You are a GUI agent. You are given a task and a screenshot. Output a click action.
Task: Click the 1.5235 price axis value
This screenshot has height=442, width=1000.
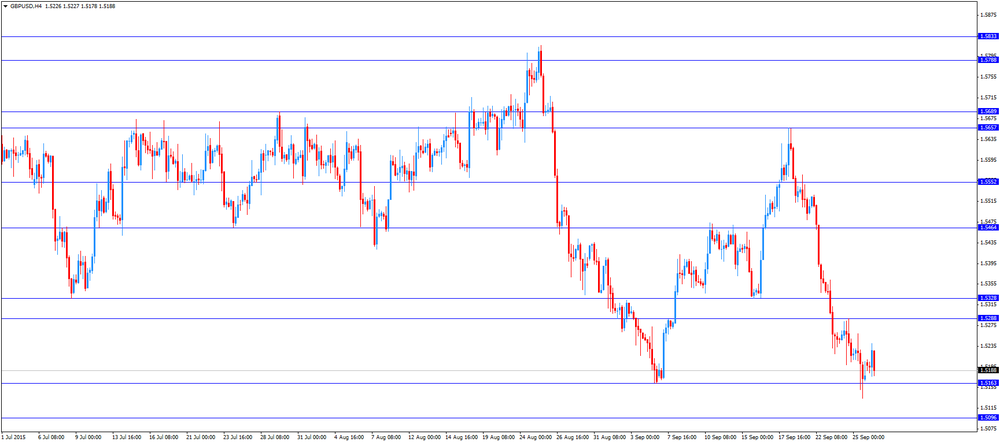click(x=989, y=346)
